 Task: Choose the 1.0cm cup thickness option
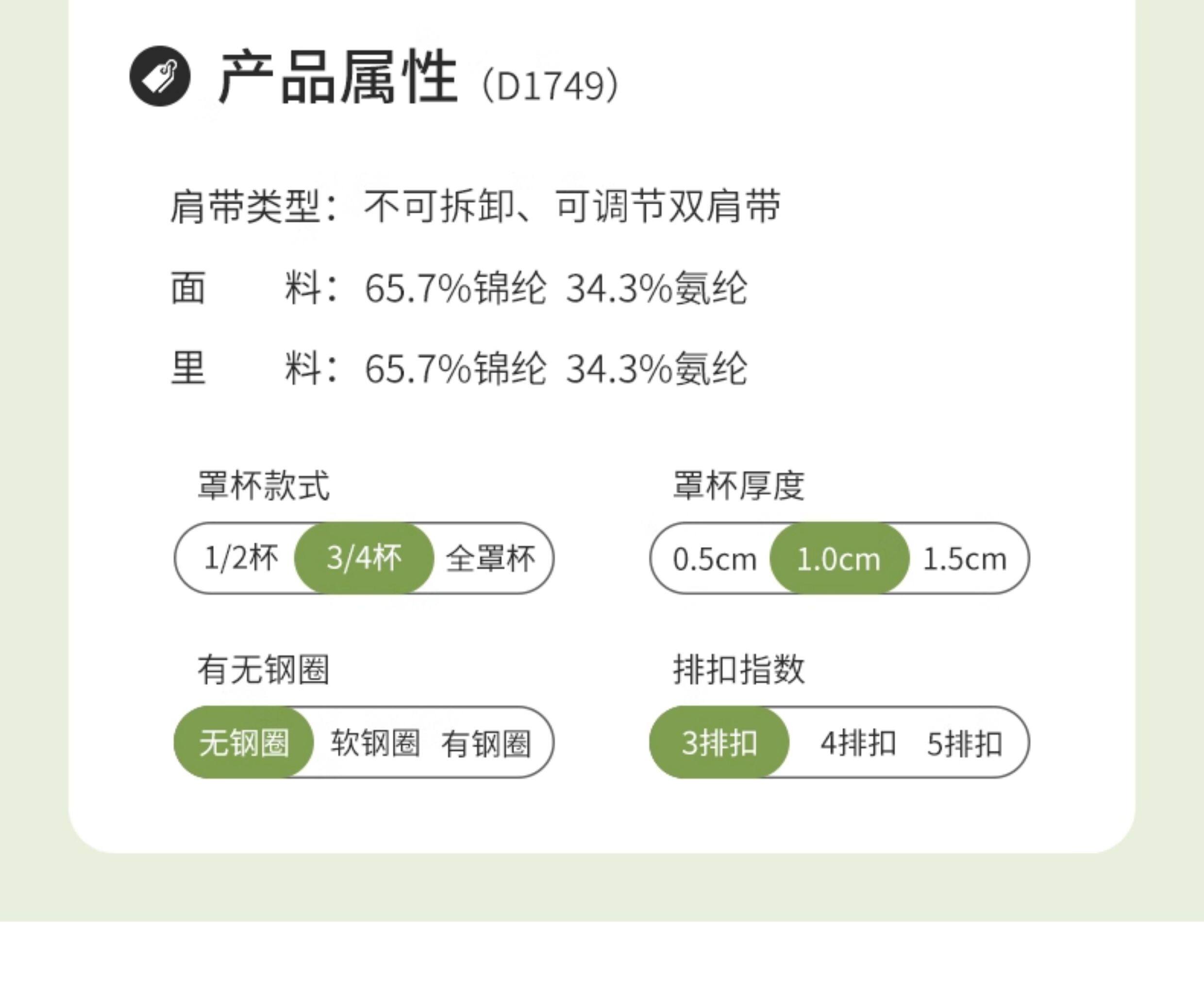(838, 559)
